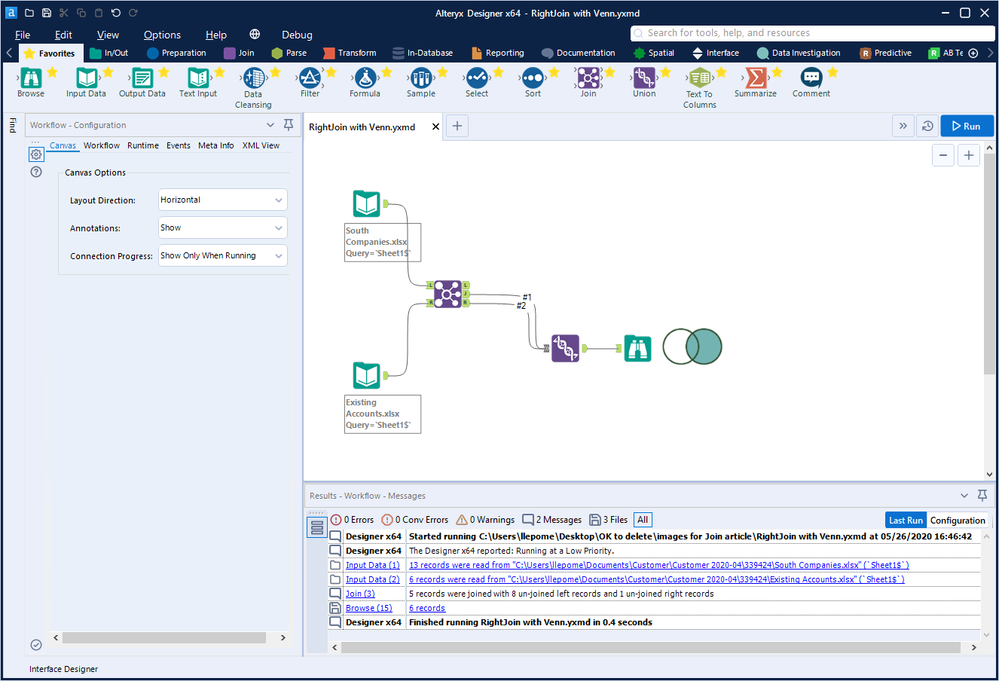Open Connection Progress dropdown
This screenshot has height=681, width=999.
pyautogui.click(x=222, y=255)
